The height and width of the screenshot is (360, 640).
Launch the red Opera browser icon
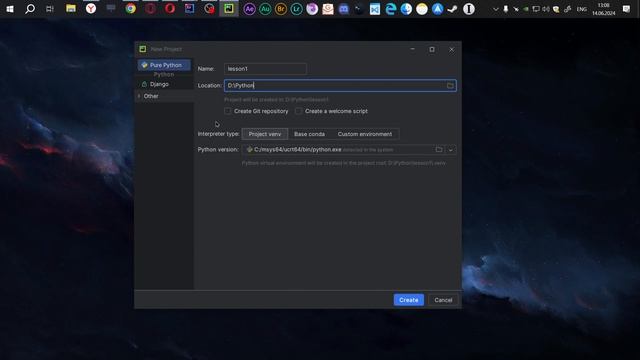(x=170, y=9)
